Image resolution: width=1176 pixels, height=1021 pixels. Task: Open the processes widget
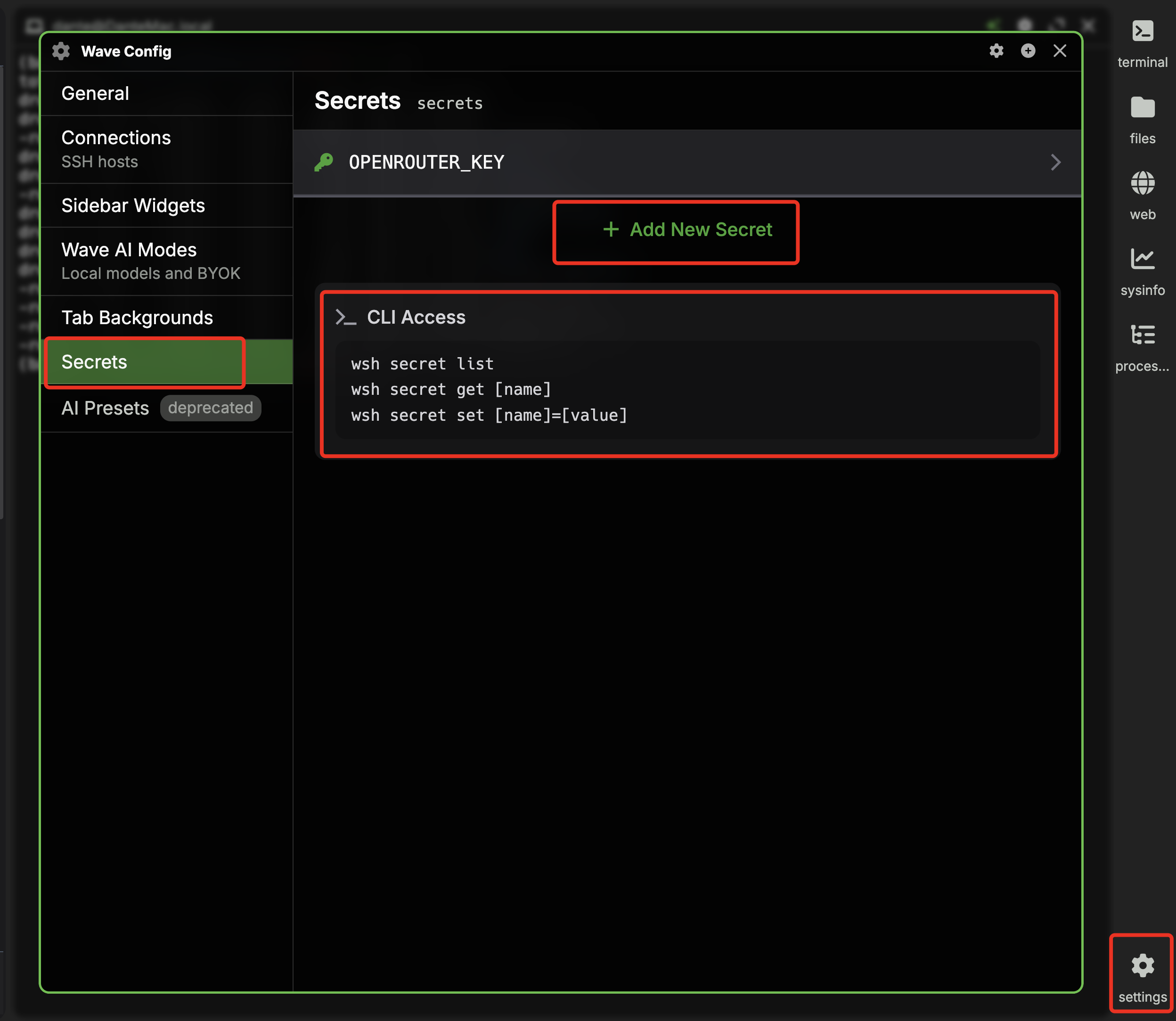coord(1143,348)
